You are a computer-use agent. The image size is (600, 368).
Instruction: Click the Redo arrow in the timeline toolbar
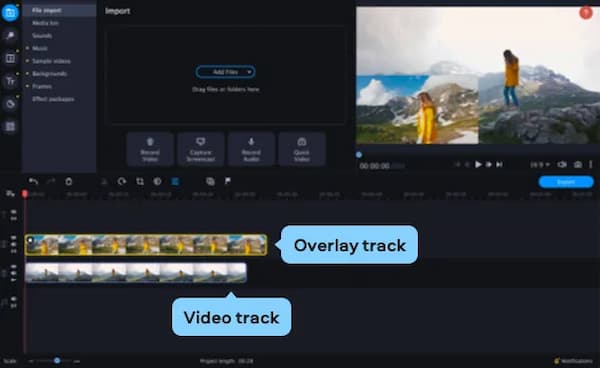[51, 181]
